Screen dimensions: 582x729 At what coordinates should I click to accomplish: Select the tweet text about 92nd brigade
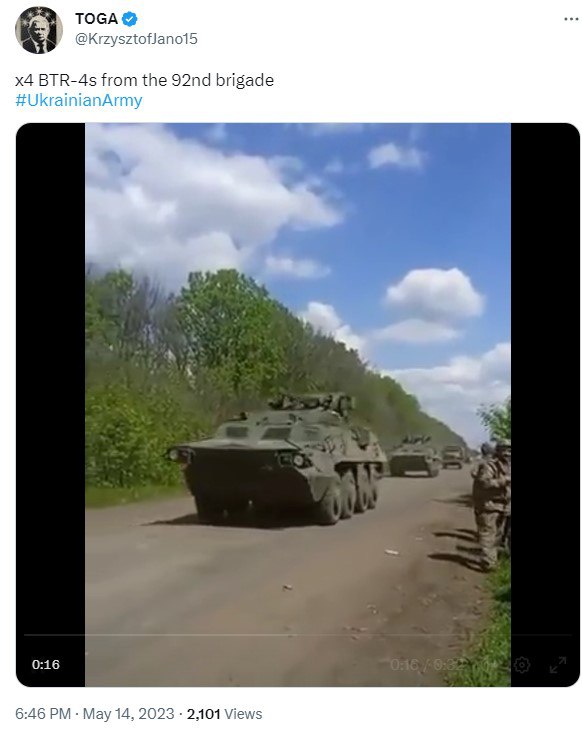pos(145,80)
